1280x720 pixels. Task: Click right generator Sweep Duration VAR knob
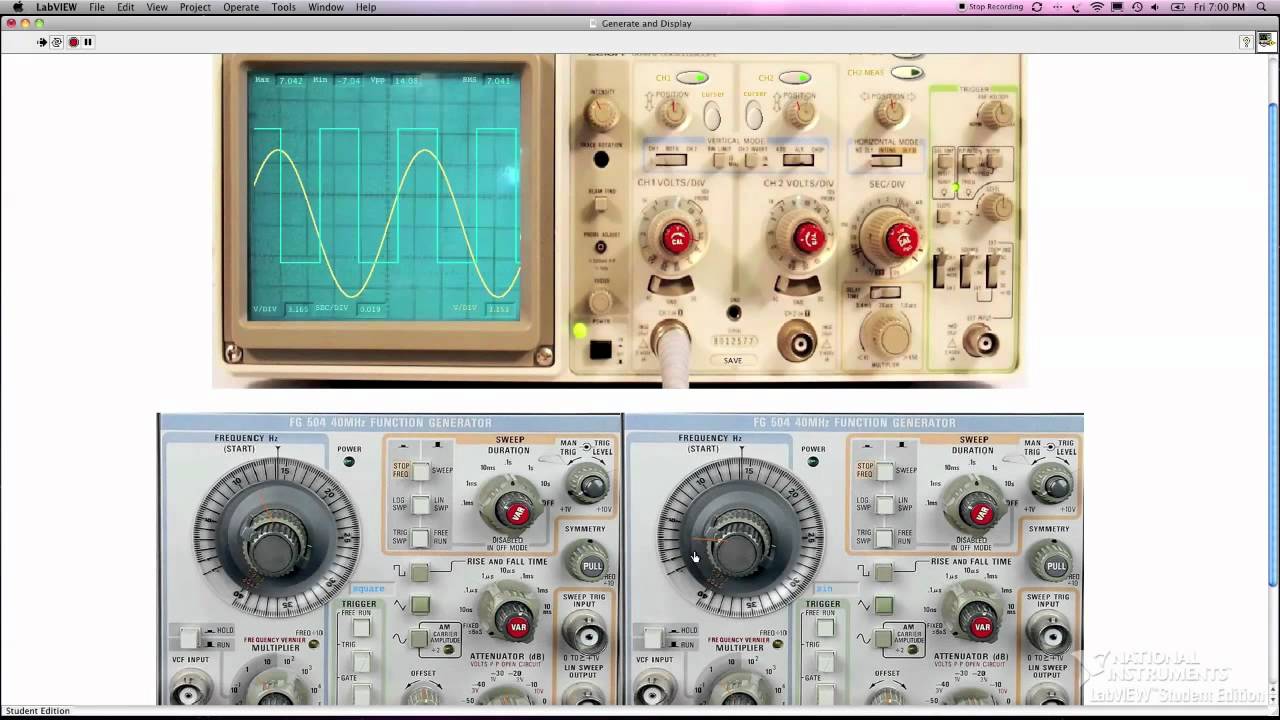point(981,514)
